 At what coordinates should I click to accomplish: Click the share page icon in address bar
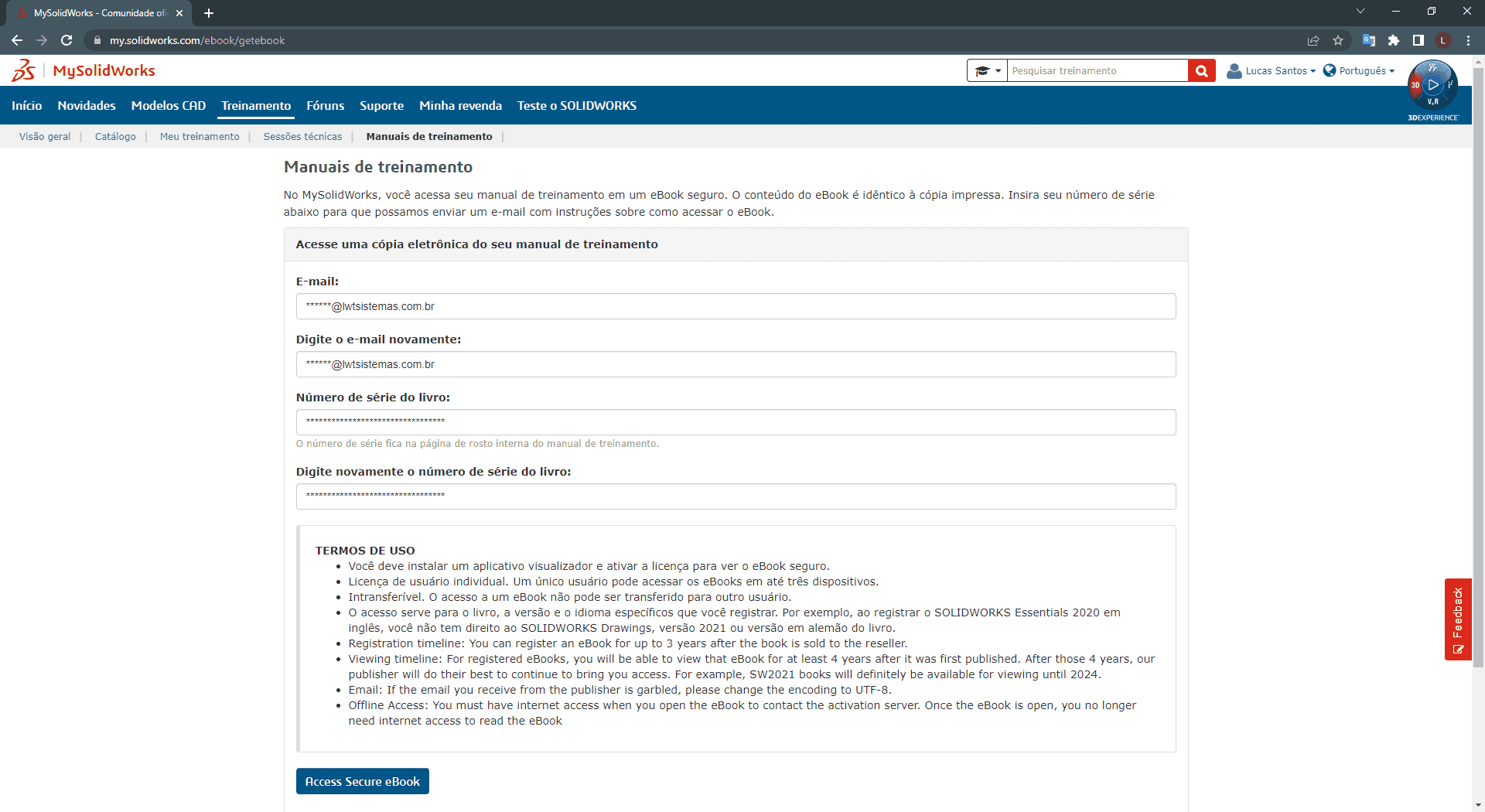tap(1313, 40)
